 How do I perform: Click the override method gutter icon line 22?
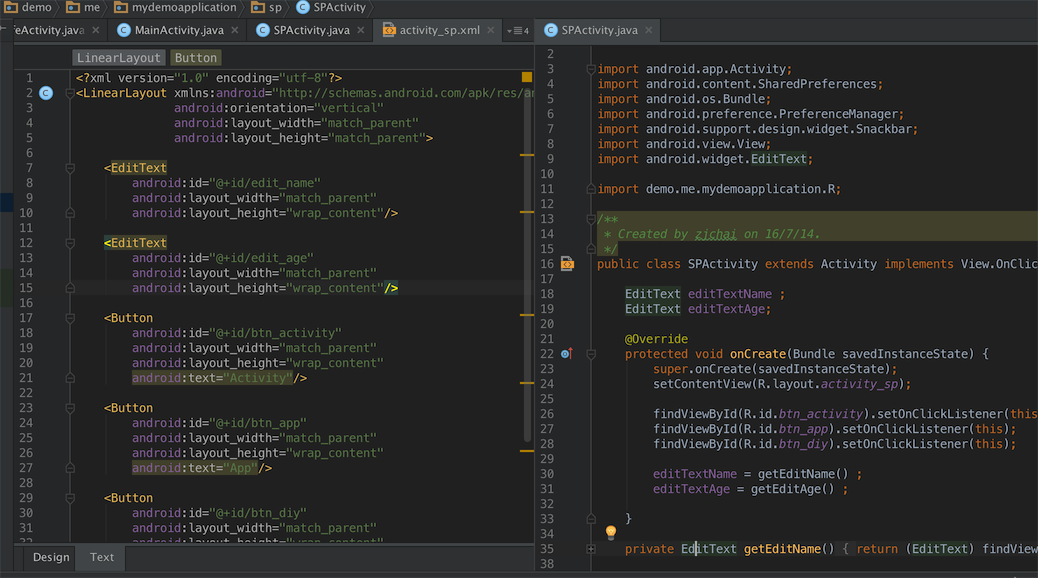pyautogui.click(x=567, y=354)
